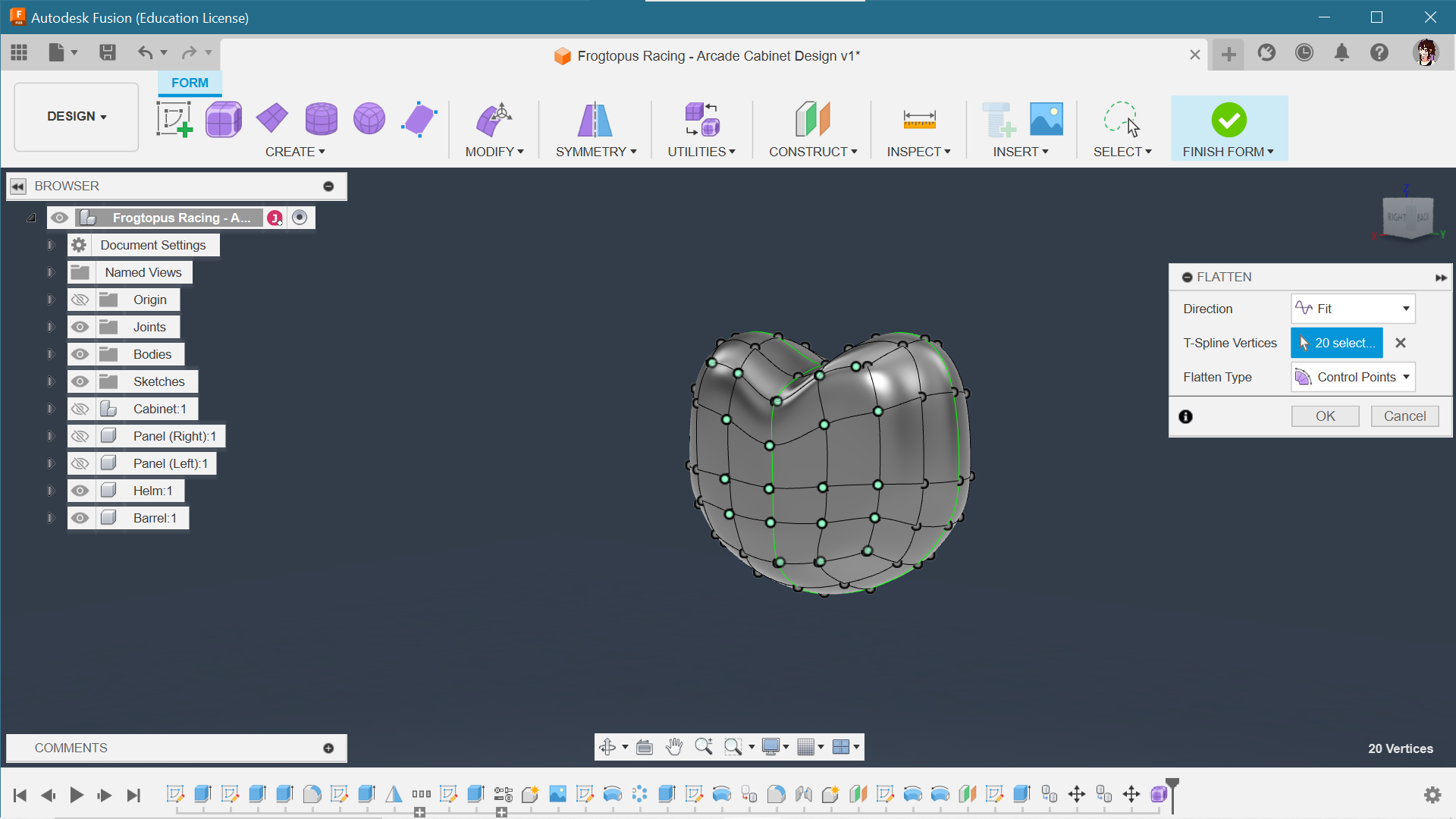The image size is (1456, 819).
Task: Open the CREATE menu
Action: 295,152
